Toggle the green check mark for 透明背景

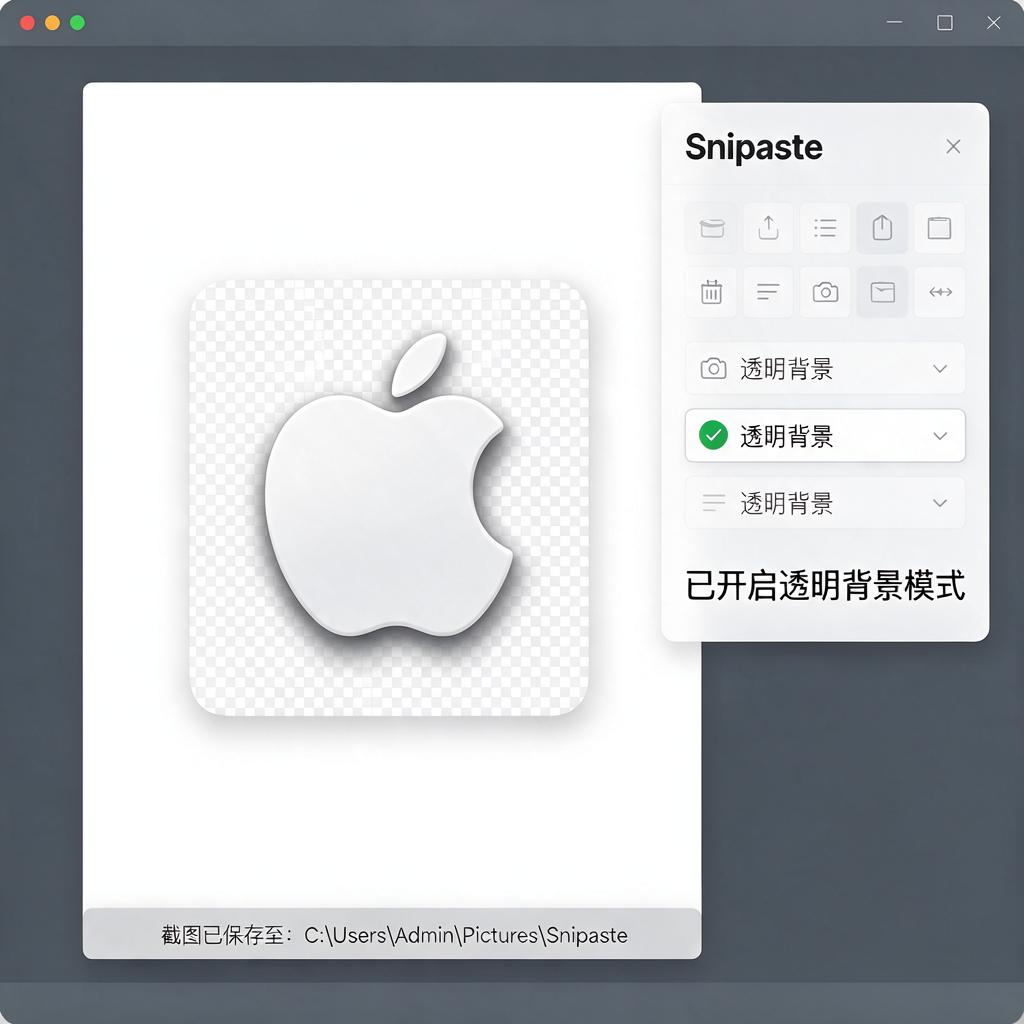pyautogui.click(x=713, y=436)
